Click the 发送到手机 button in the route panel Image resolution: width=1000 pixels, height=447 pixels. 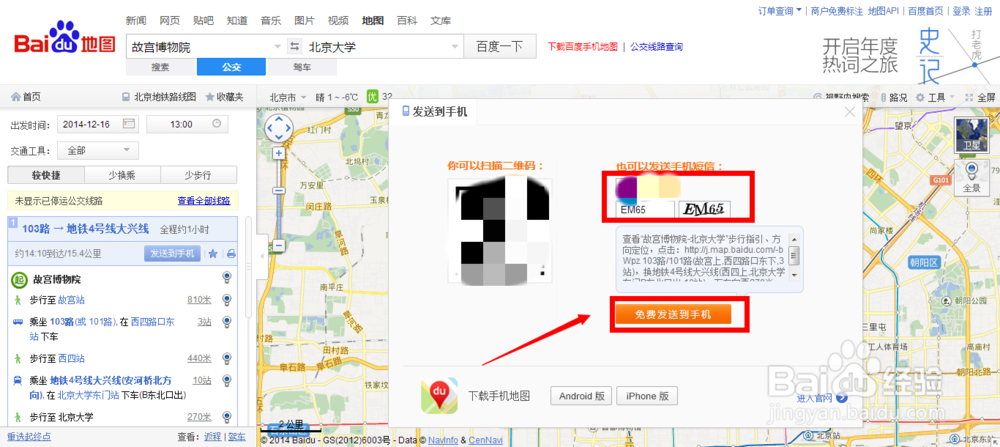[172, 253]
